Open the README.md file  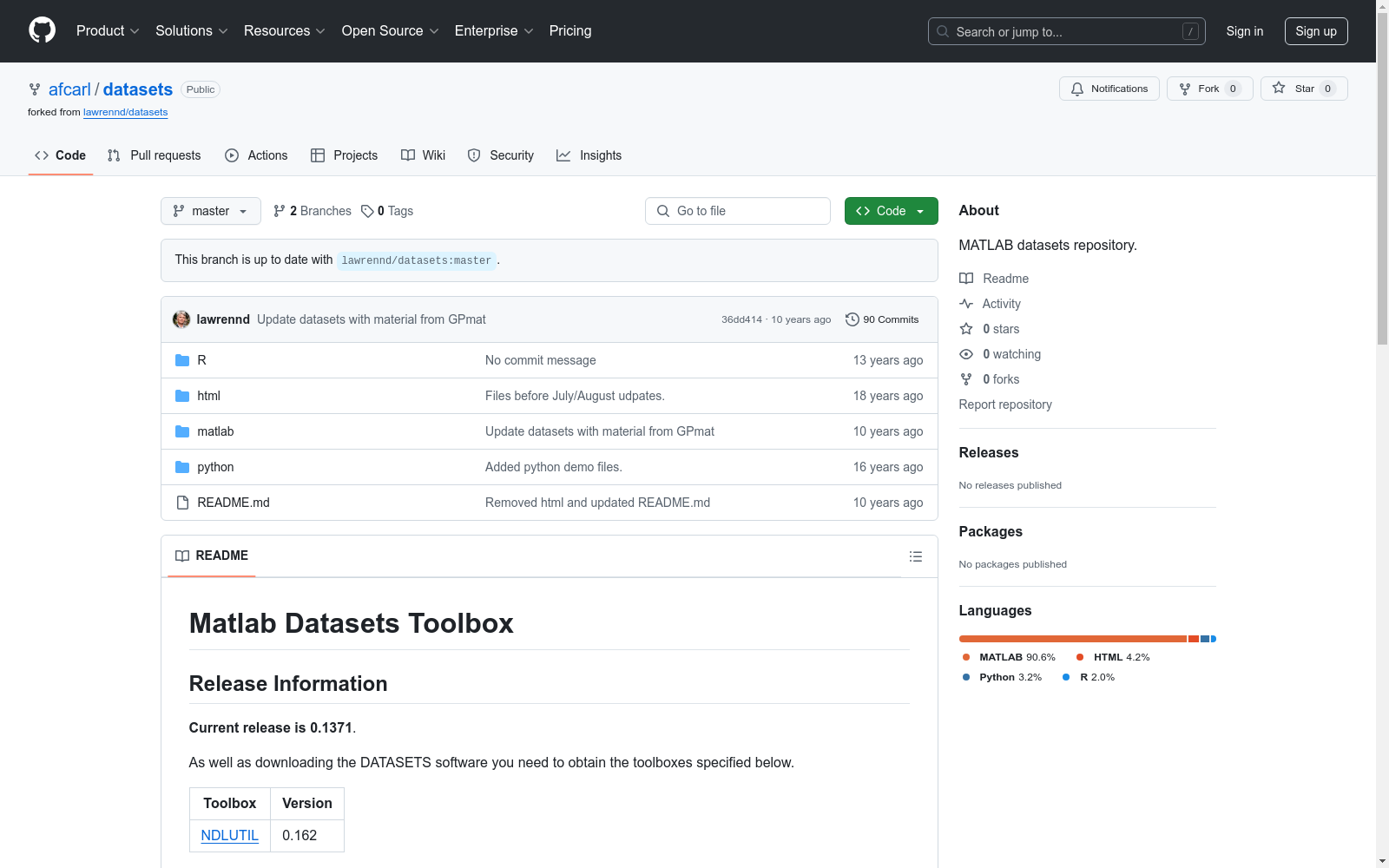point(233,503)
